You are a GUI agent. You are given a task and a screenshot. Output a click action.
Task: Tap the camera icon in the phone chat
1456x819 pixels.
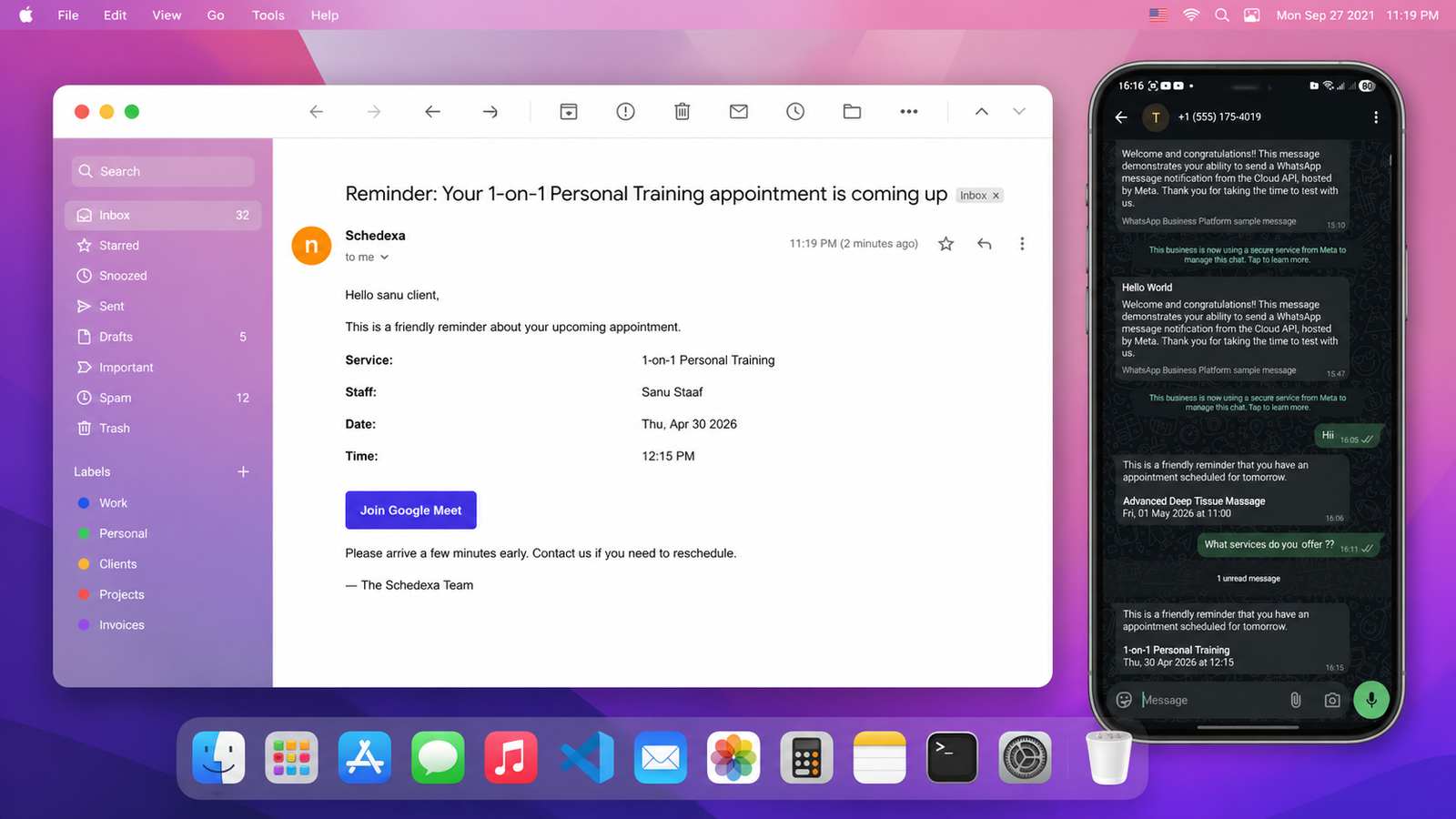(1332, 700)
